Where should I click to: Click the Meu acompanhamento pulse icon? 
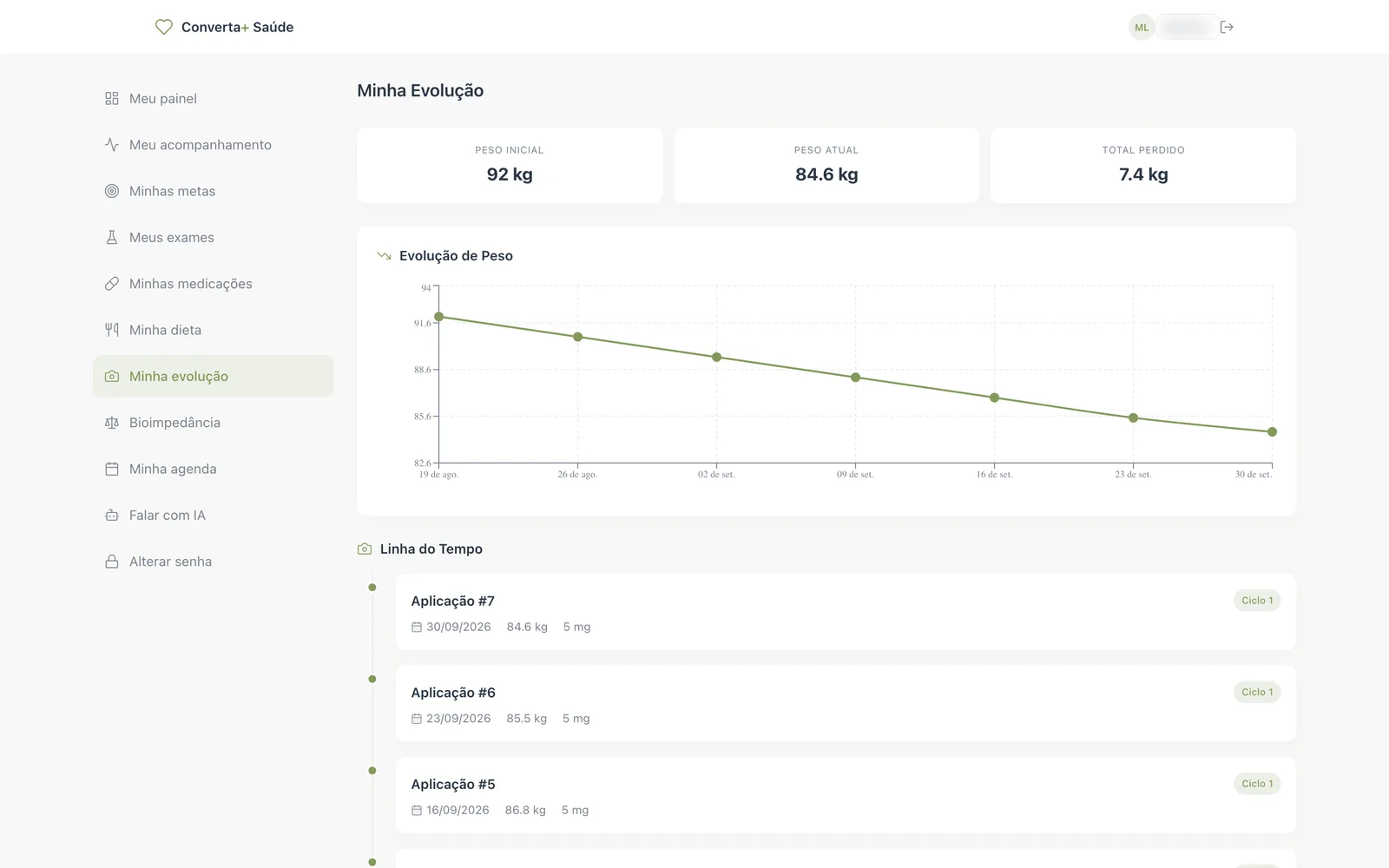pos(112,145)
